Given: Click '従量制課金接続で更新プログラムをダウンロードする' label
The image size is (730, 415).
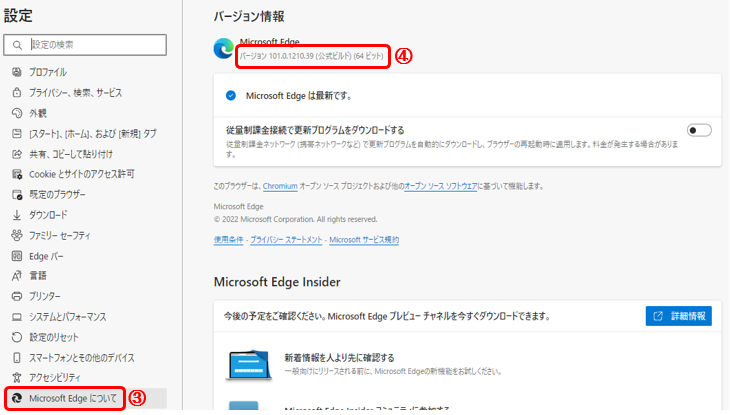Looking at the screenshot, I should [315, 130].
